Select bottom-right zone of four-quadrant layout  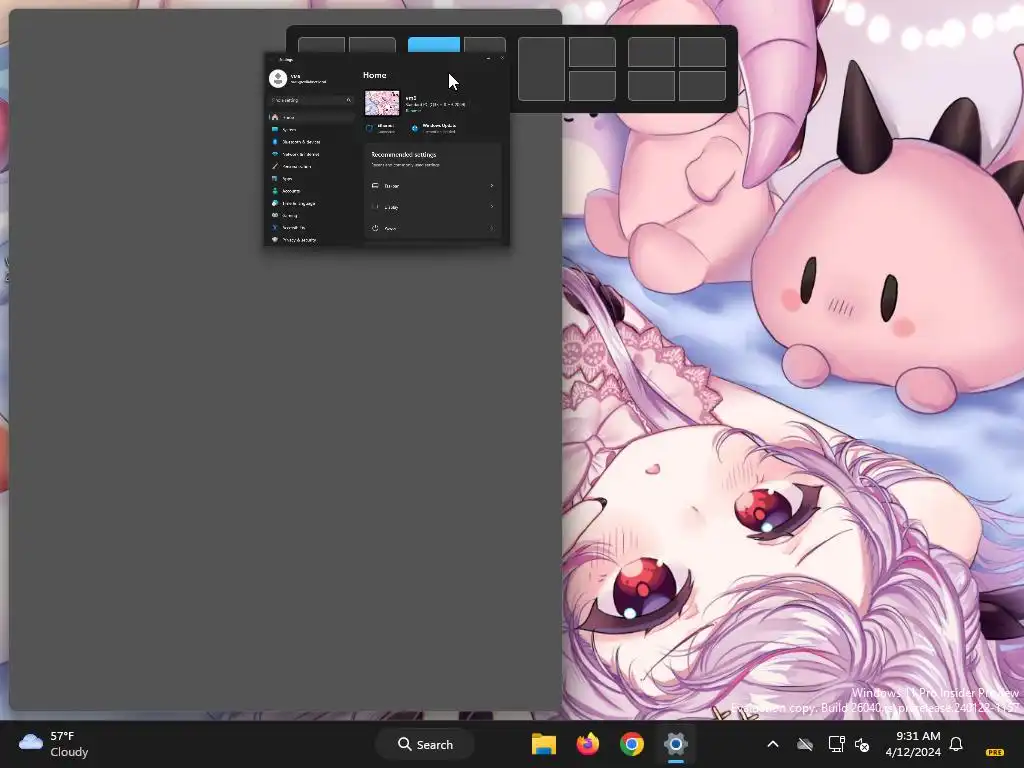(702, 86)
